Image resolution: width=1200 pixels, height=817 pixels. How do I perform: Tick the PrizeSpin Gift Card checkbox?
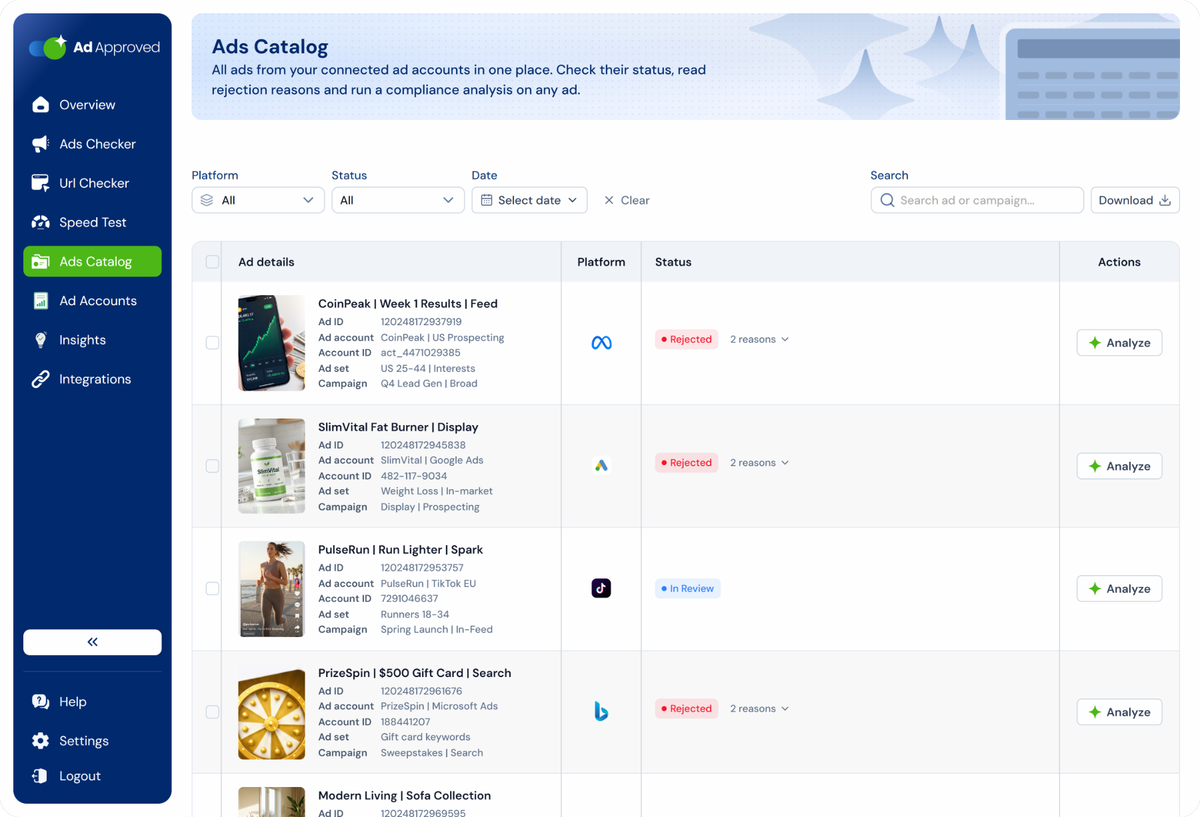[x=212, y=712]
